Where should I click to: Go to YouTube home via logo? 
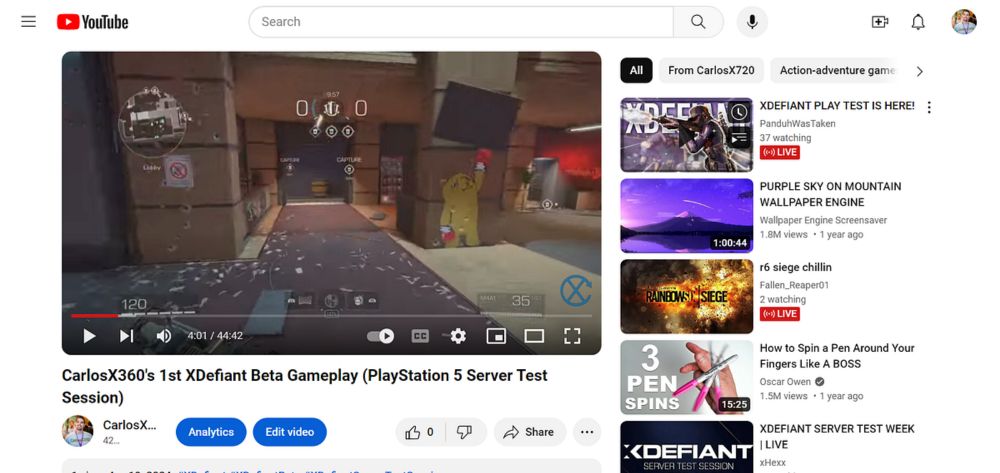click(x=92, y=22)
